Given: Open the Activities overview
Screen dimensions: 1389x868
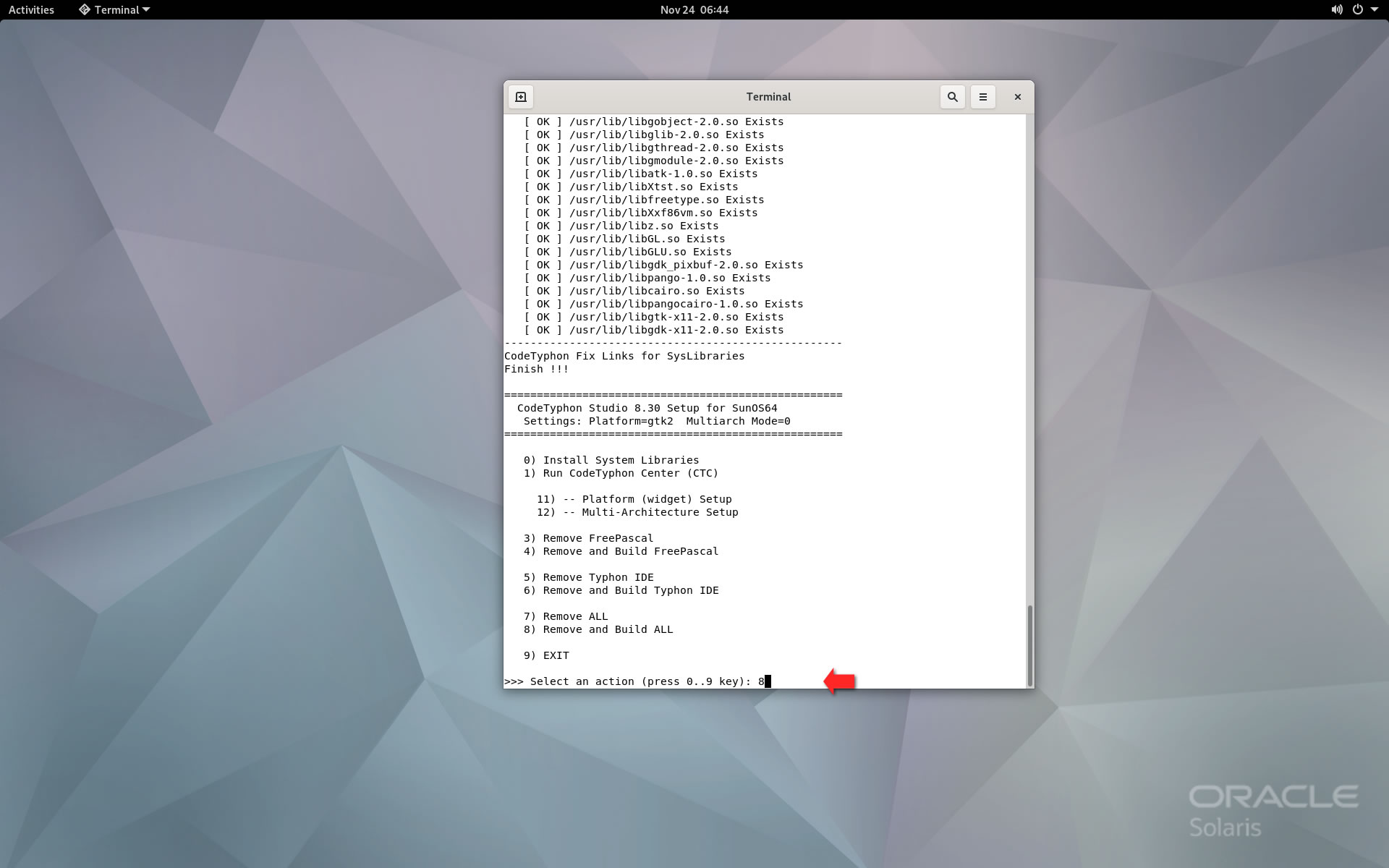Looking at the screenshot, I should [31, 9].
